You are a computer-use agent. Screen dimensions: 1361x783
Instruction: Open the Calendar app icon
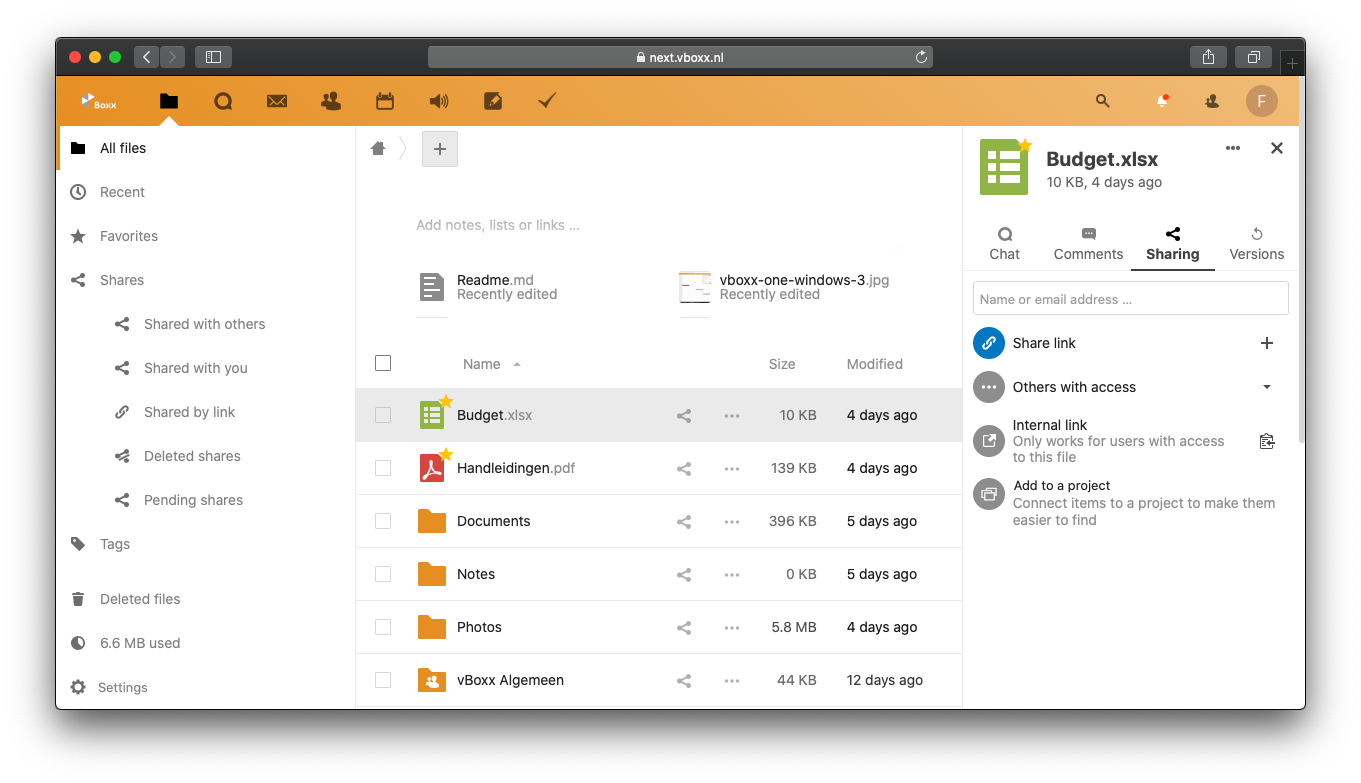[x=385, y=101]
